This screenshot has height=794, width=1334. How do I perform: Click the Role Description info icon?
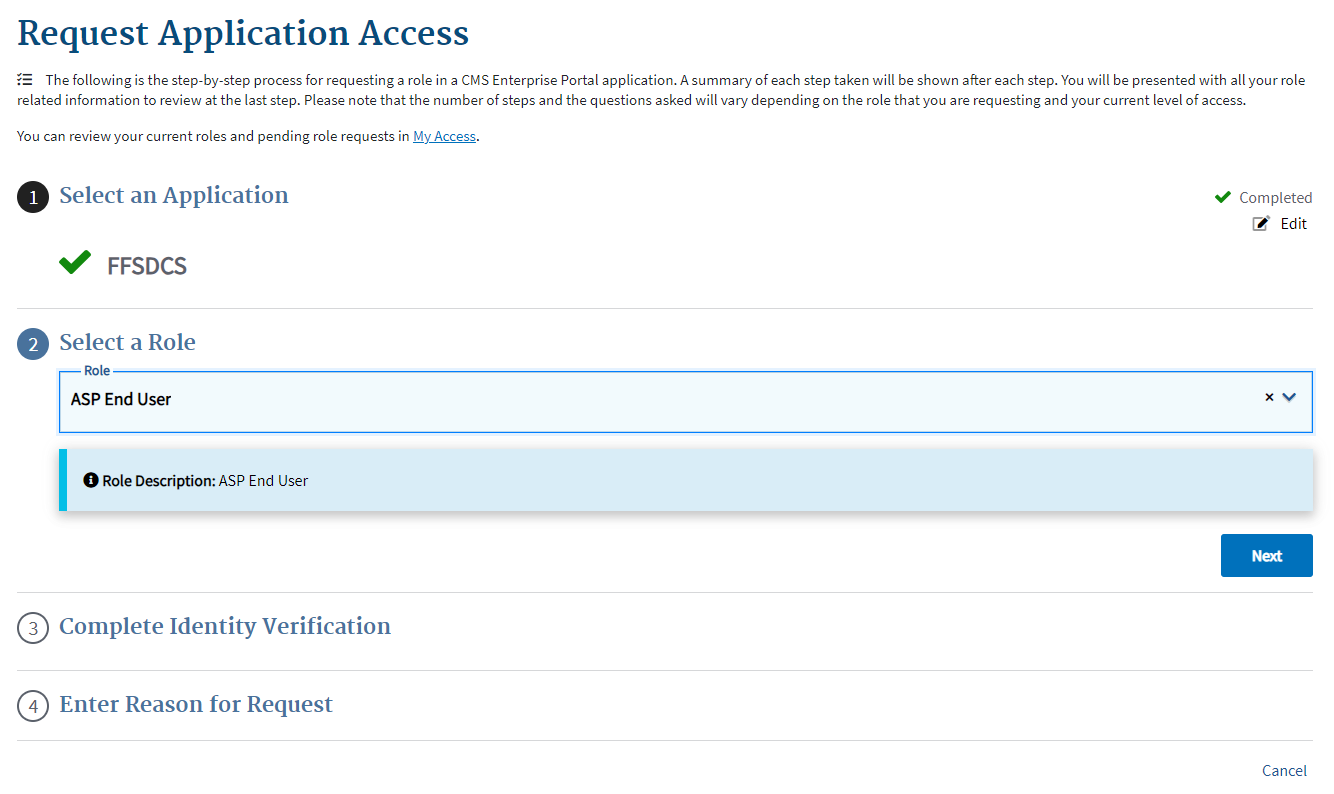click(x=91, y=480)
